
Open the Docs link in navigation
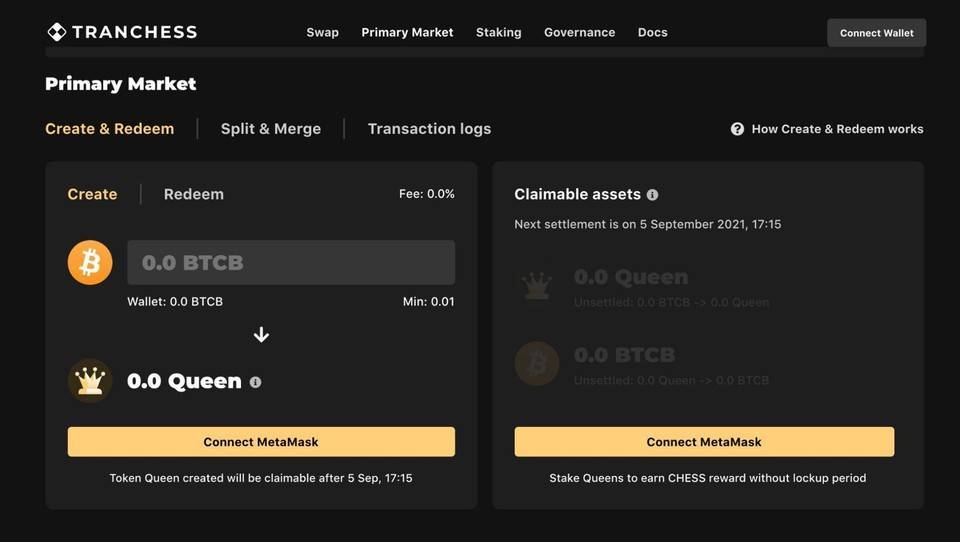(652, 32)
